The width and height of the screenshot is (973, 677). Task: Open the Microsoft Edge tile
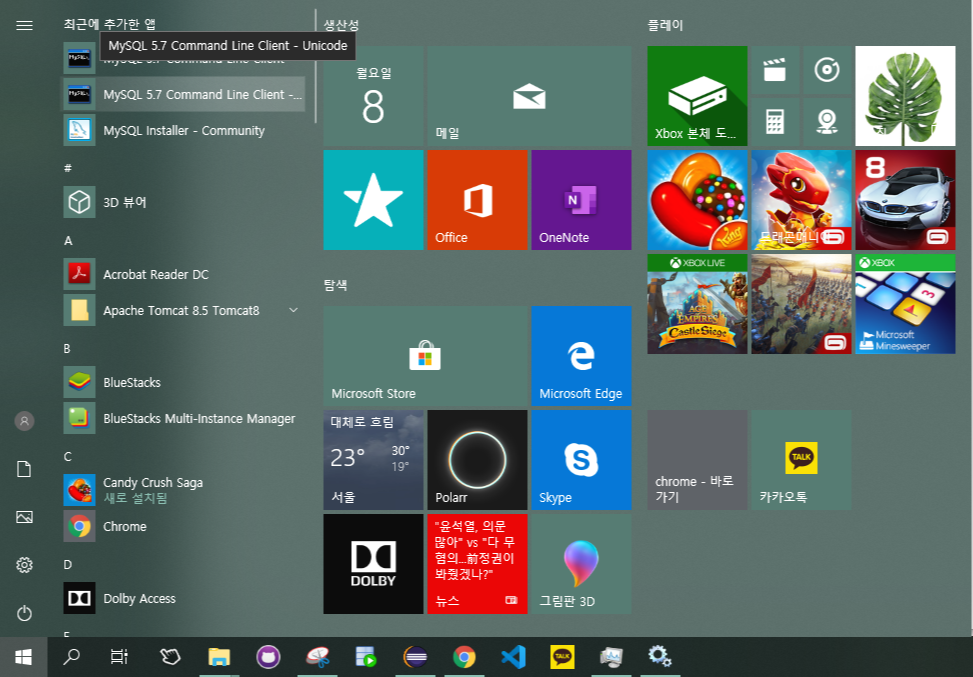pos(581,356)
